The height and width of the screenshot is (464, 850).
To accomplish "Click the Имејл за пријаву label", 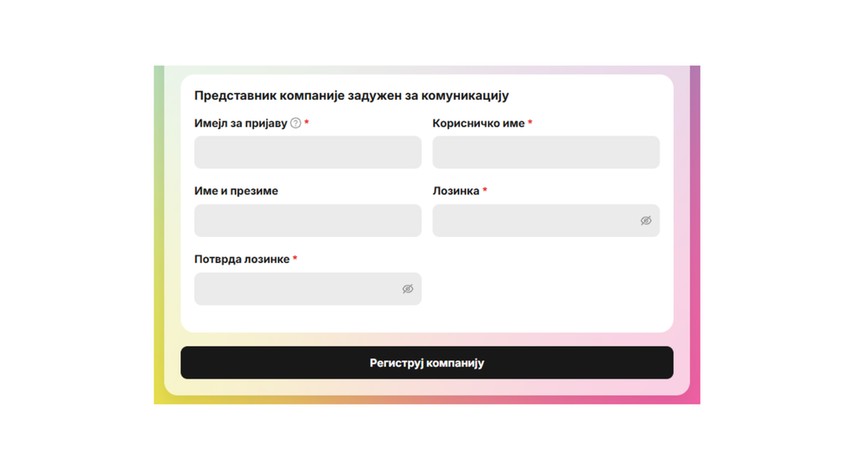I will (241, 123).
